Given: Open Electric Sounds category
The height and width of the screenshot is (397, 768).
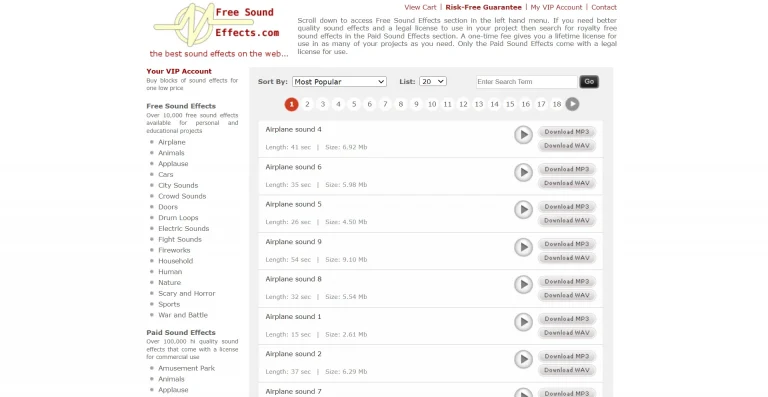Looking at the screenshot, I should [x=184, y=229].
